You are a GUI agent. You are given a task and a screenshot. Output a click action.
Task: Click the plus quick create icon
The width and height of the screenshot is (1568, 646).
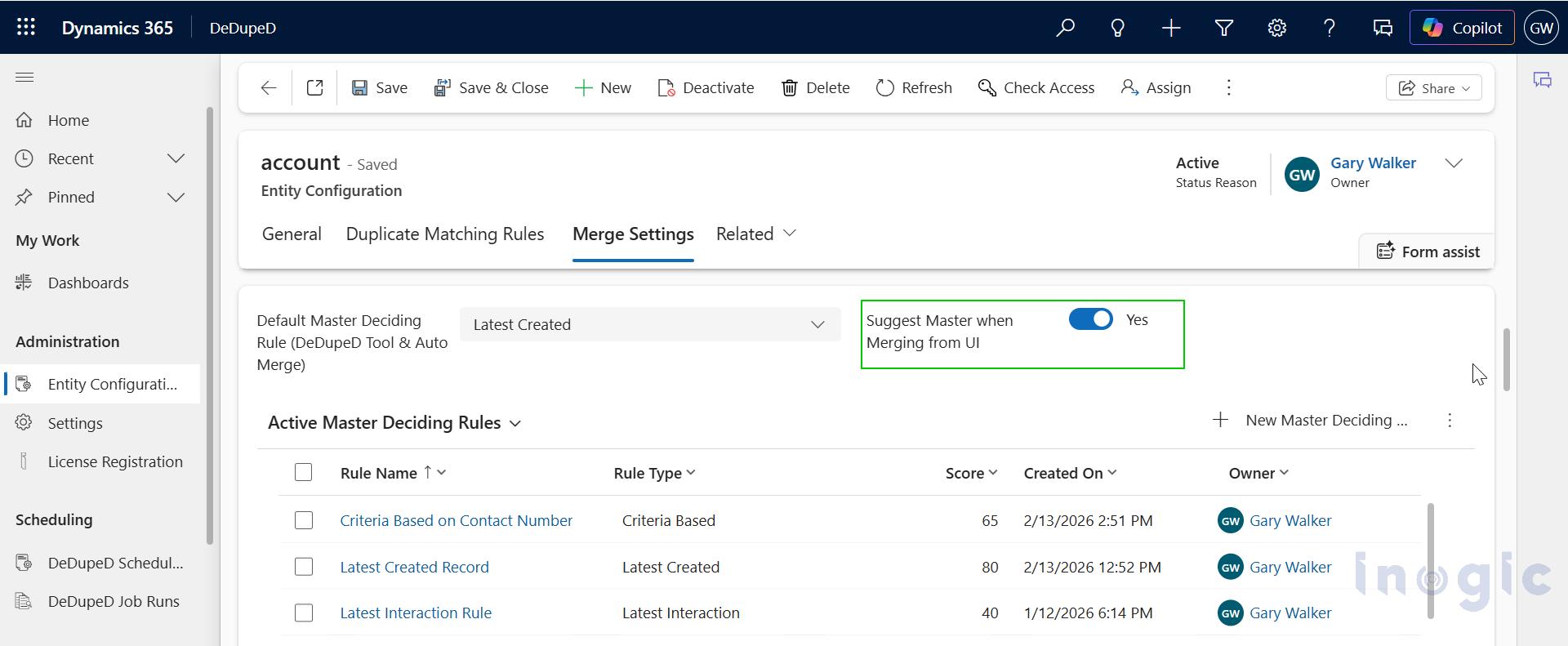coord(1171,28)
